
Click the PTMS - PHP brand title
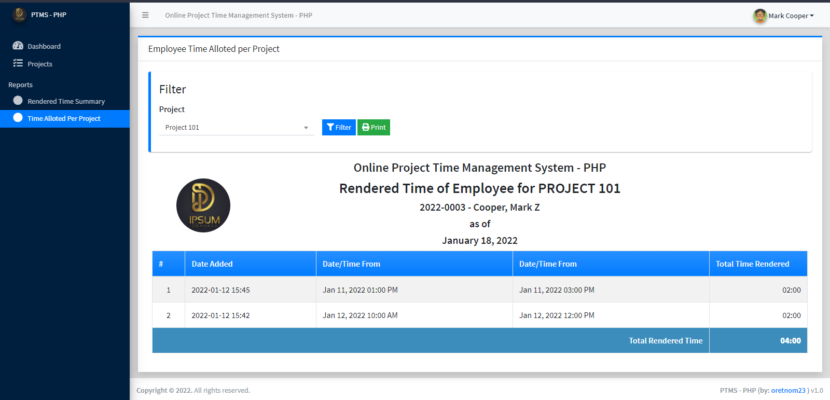click(49, 15)
